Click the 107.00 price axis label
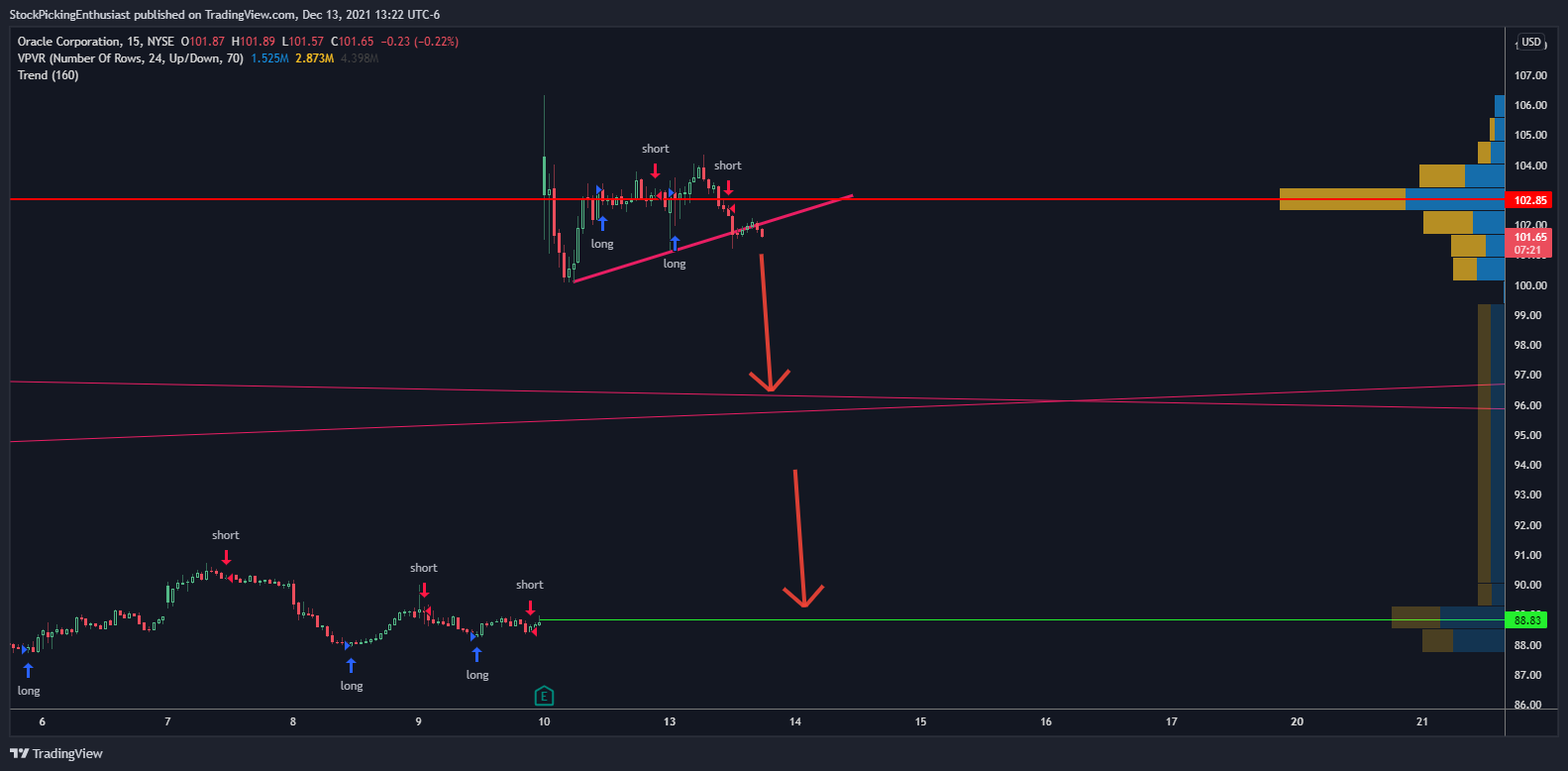Screen dimensions: 1568x771 pyautogui.click(x=1530, y=75)
